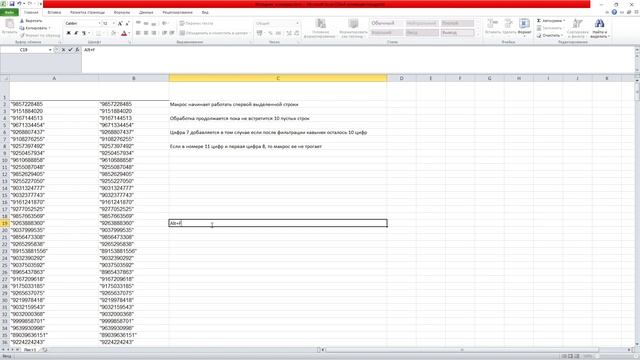Click the Borders icon
Screen dimensions: 640x360
98,33
